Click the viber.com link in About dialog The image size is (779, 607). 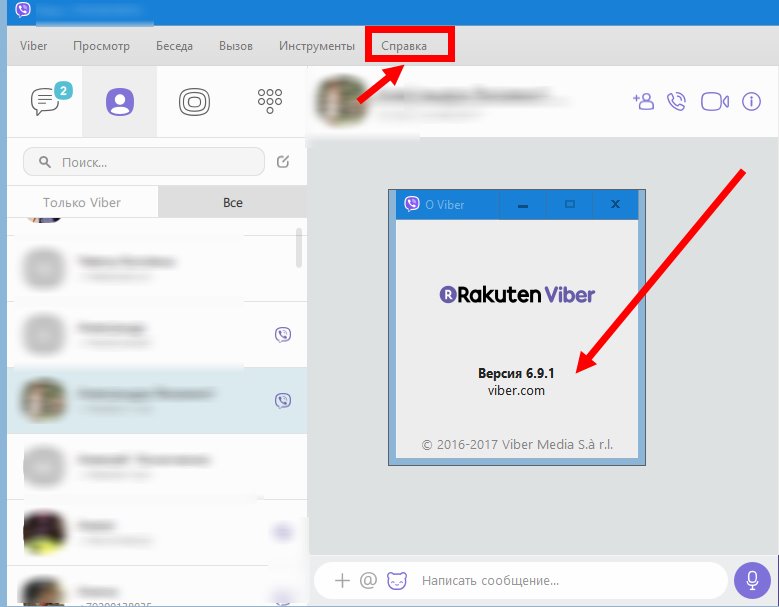tap(516, 390)
